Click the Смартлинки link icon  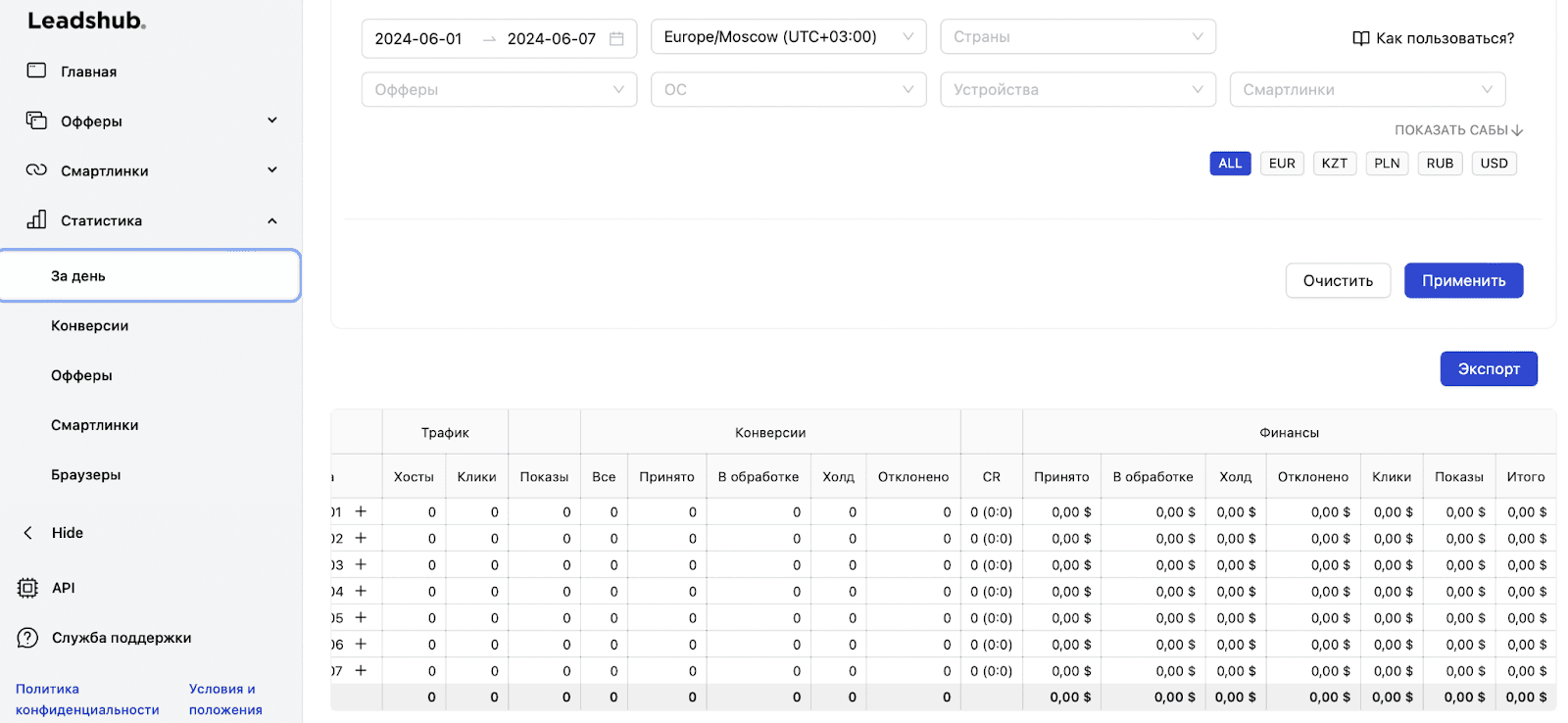[x=36, y=169]
